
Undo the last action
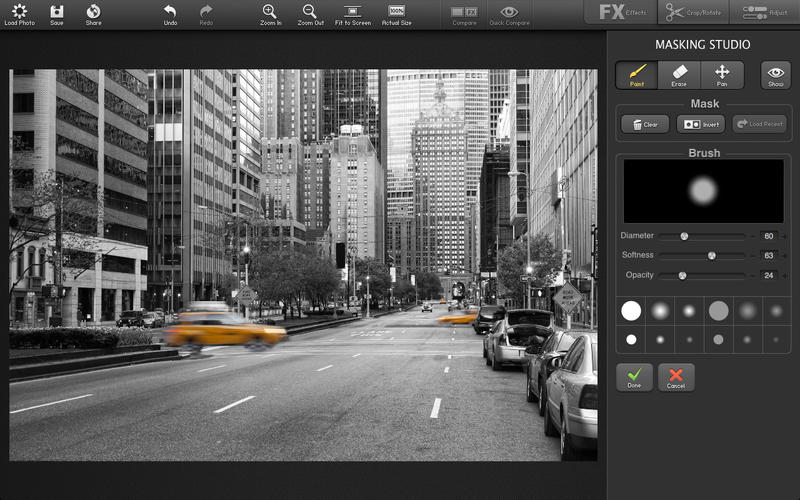[170, 14]
